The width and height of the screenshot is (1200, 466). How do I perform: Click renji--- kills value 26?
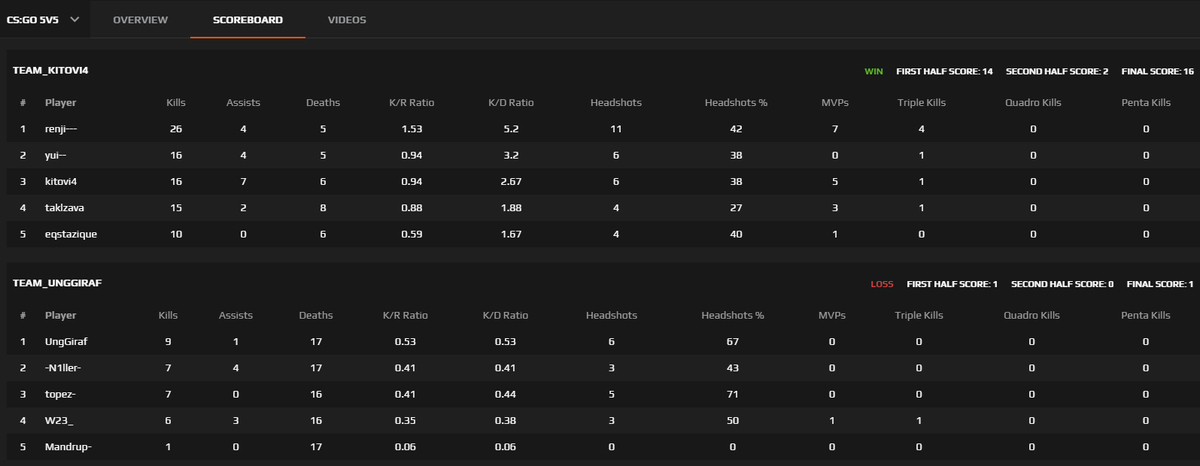click(x=176, y=129)
